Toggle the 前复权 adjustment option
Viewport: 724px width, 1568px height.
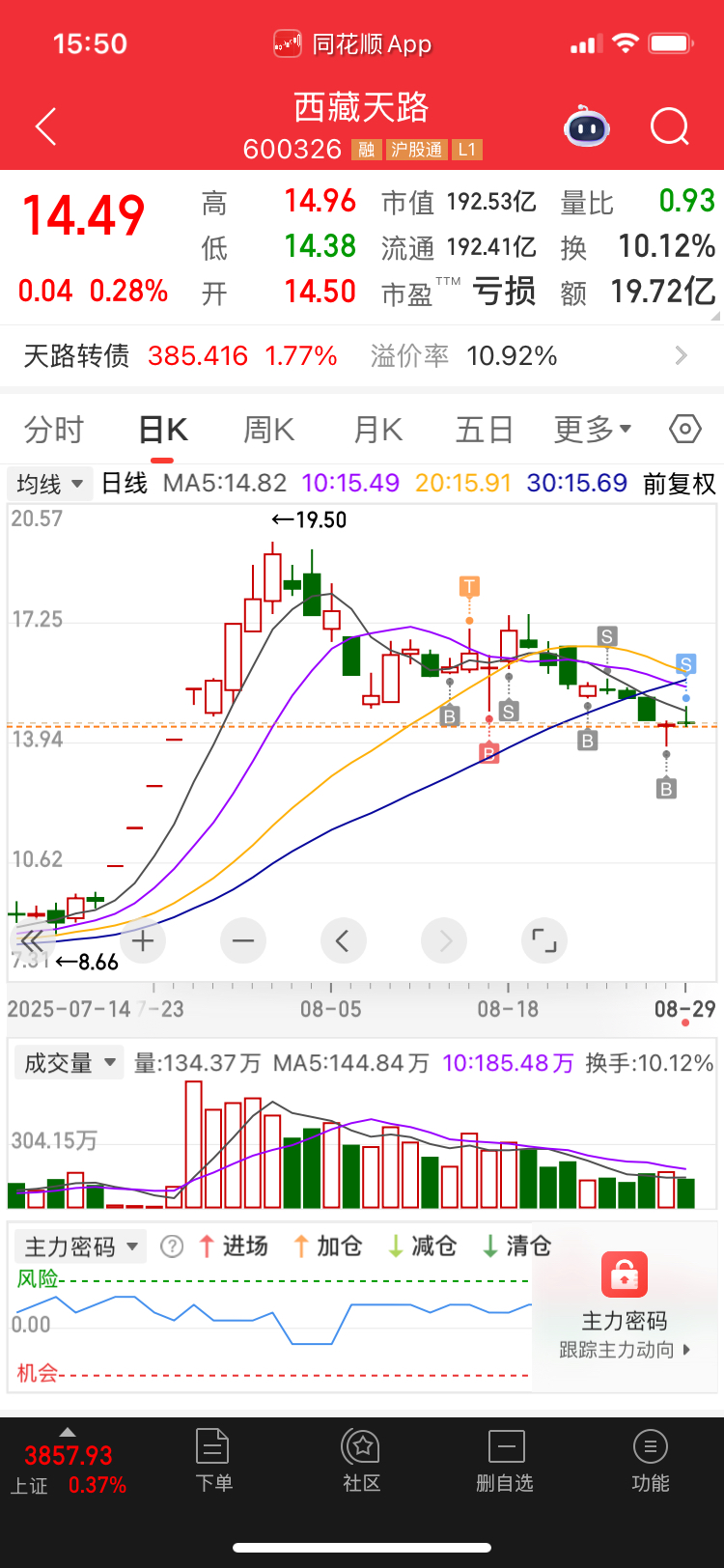[680, 483]
